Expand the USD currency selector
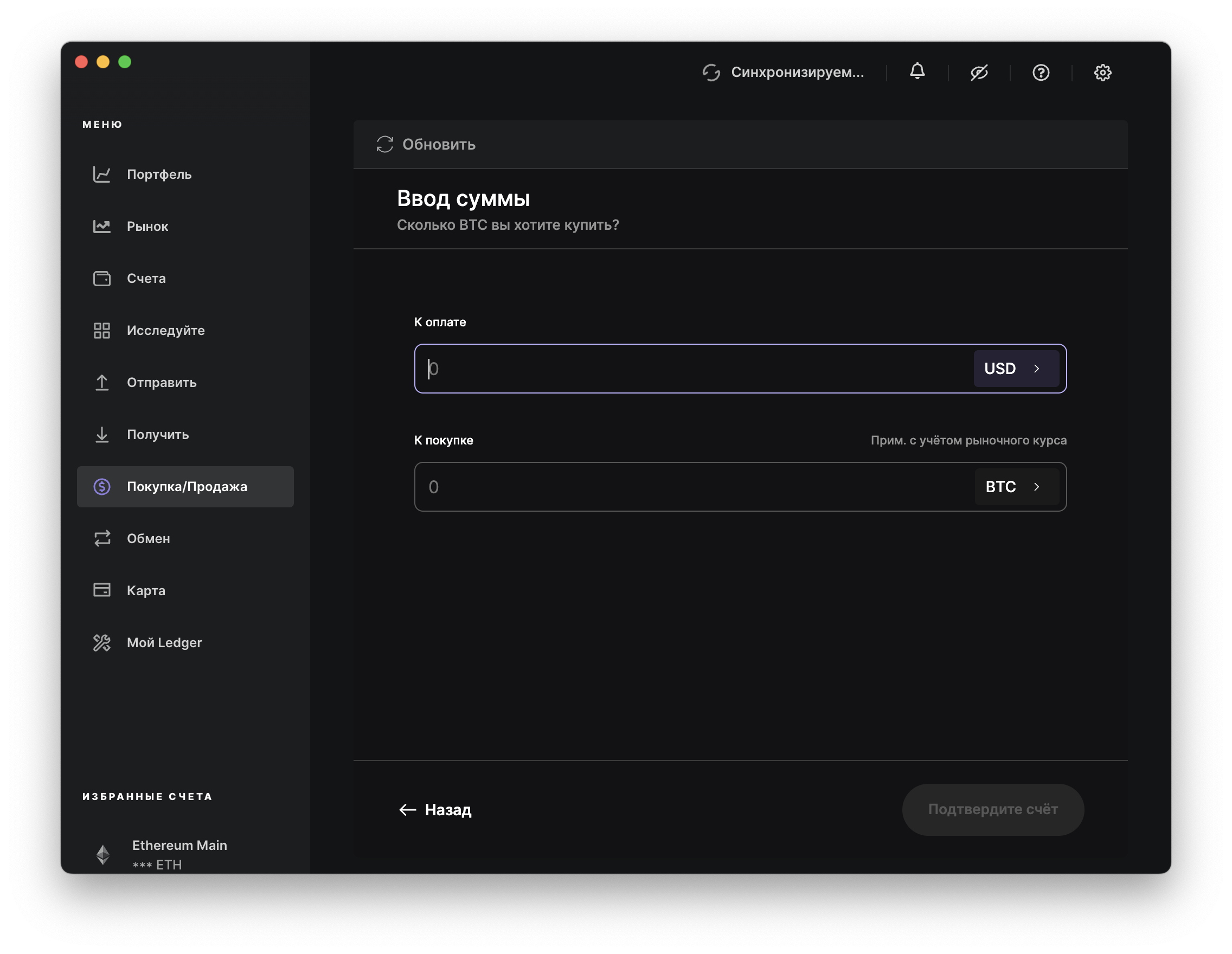 click(1016, 369)
